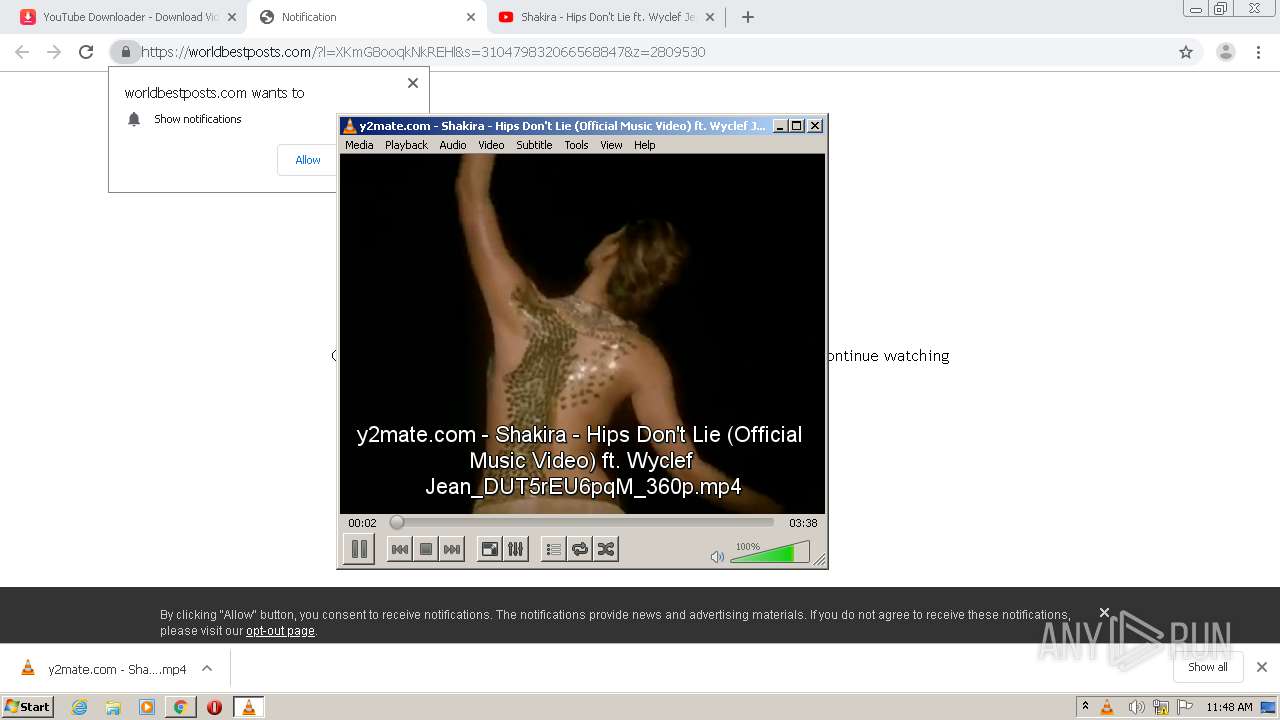Image resolution: width=1280 pixels, height=720 pixels.
Task: Click VLC cone icon in title bar
Action: 349,126
